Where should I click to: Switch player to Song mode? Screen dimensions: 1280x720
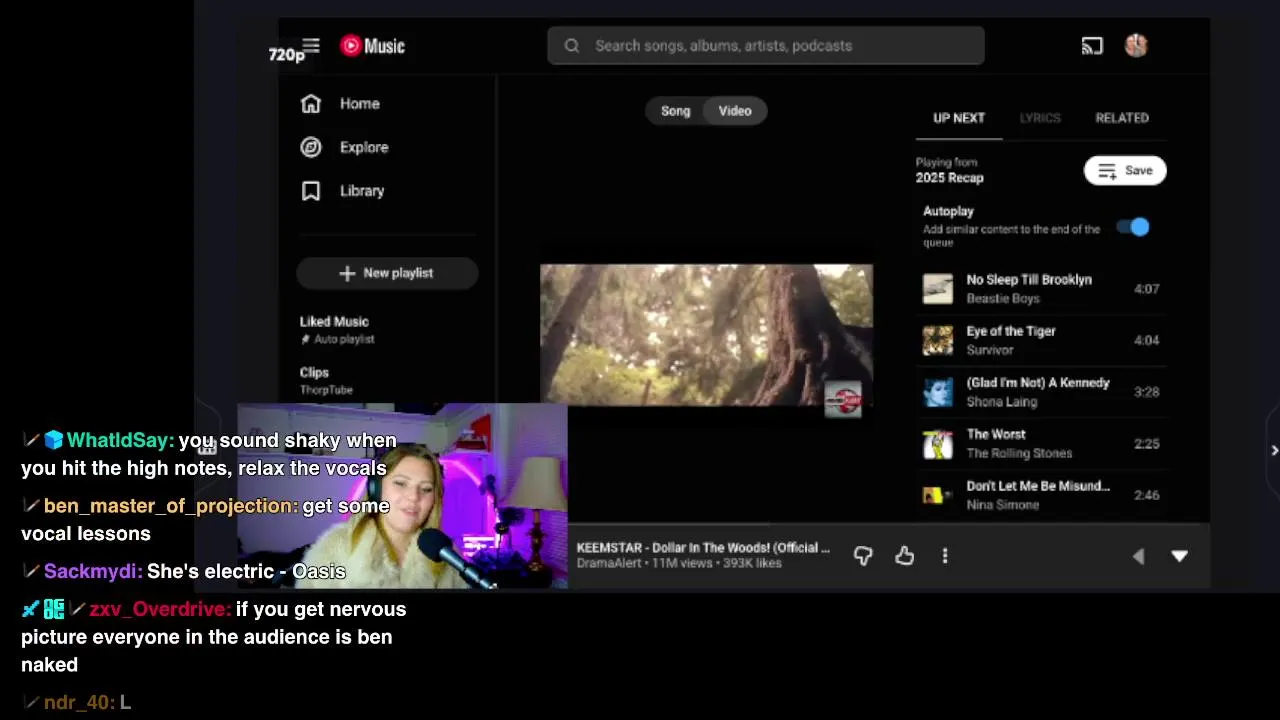click(675, 111)
